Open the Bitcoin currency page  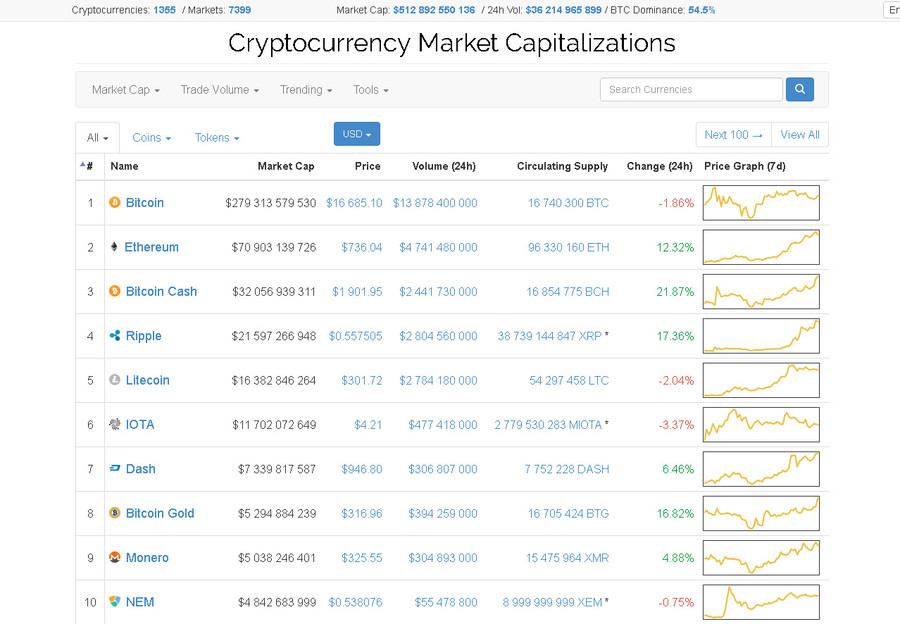click(x=145, y=203)
